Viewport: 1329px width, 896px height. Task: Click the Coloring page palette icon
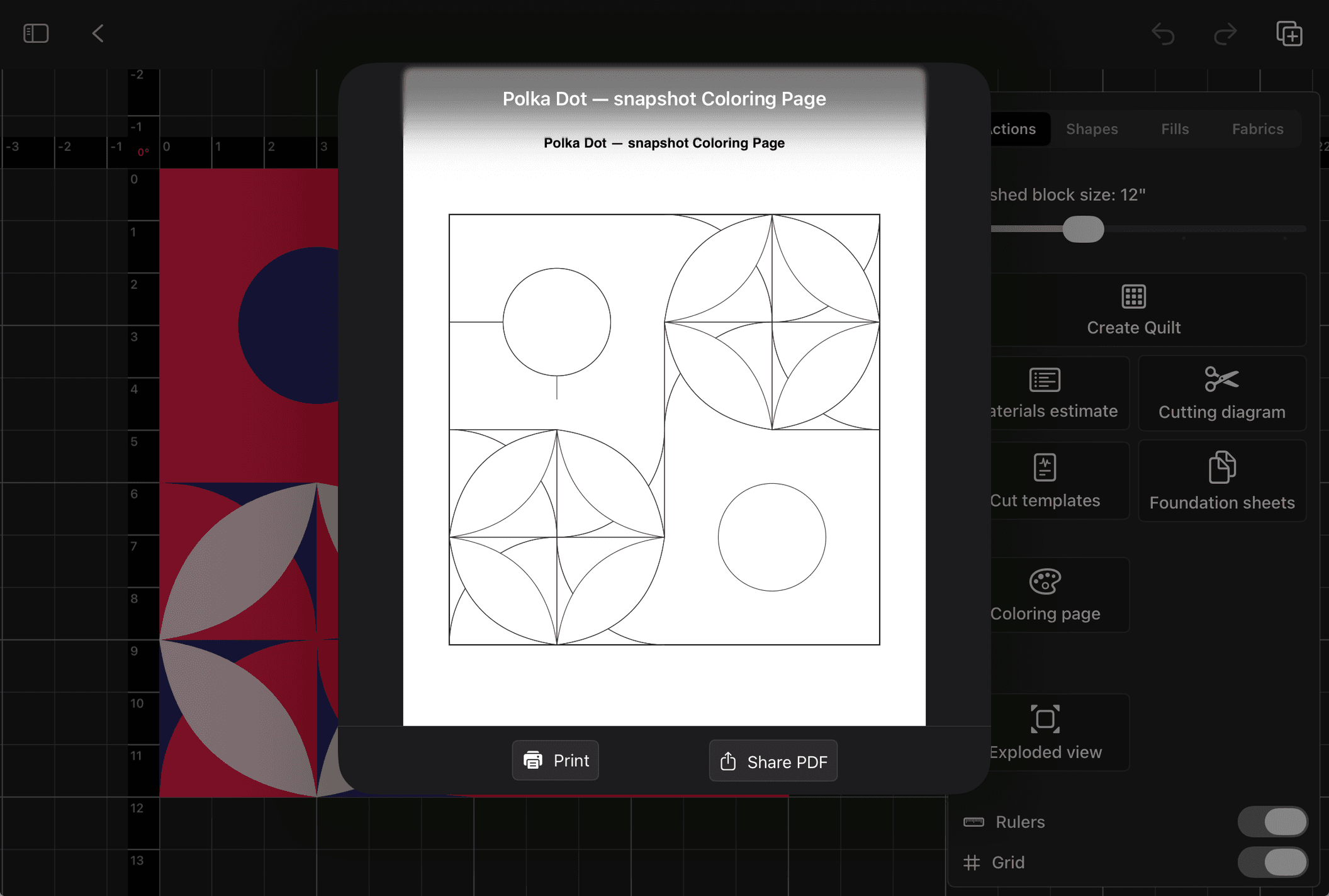(x=1045, y=581)
